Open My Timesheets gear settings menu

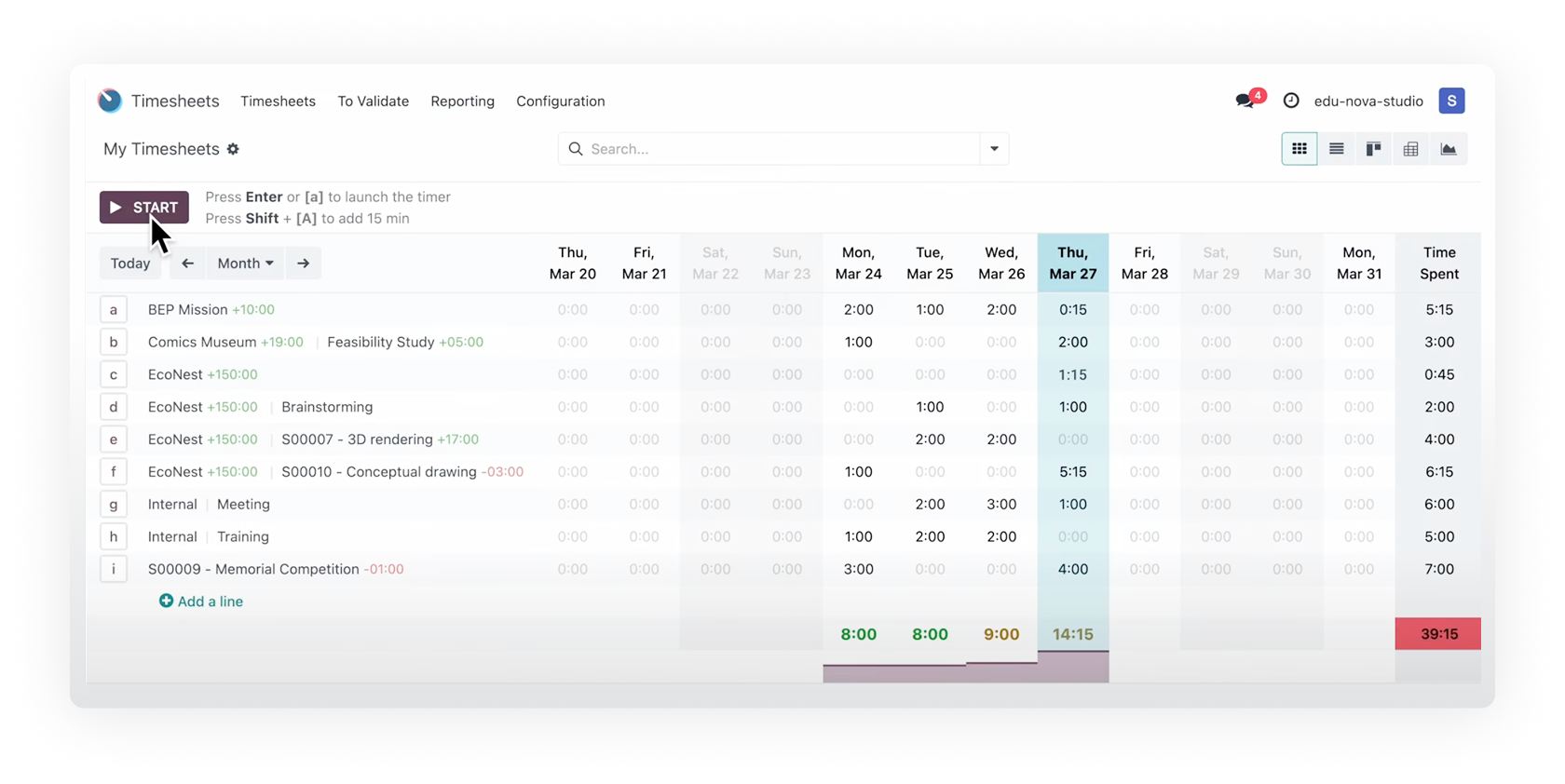(x=233, y=149)
